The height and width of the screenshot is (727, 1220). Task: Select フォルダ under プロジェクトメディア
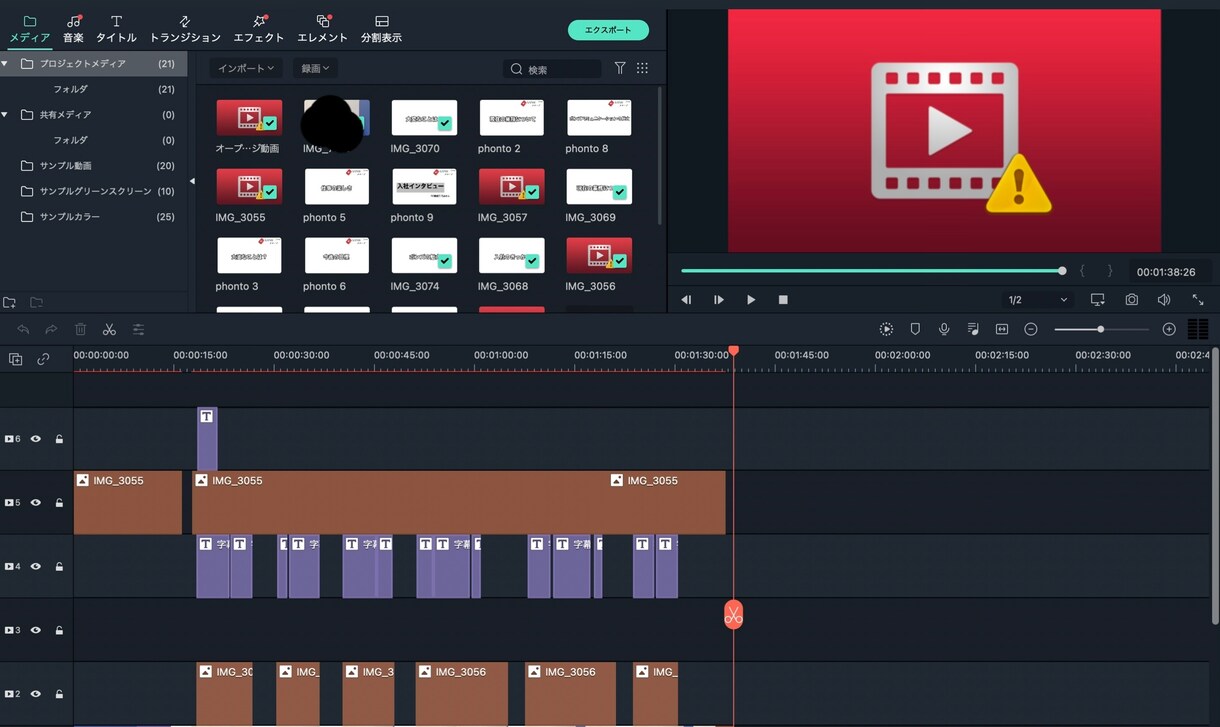click(x=94, y=89)
